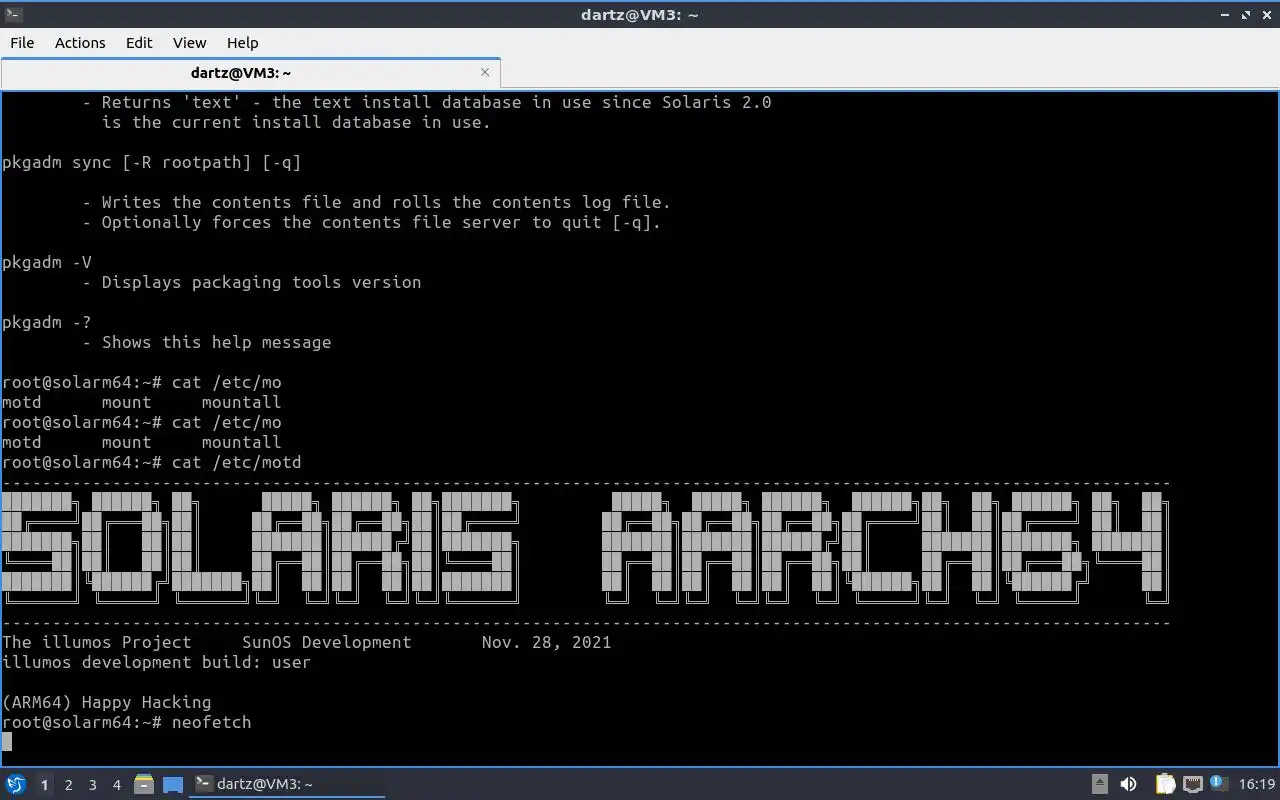This screenshot has width=1280, height=800.
Task: Switch to workspace 2 in the pager
Action: click(x=68, y=785)
